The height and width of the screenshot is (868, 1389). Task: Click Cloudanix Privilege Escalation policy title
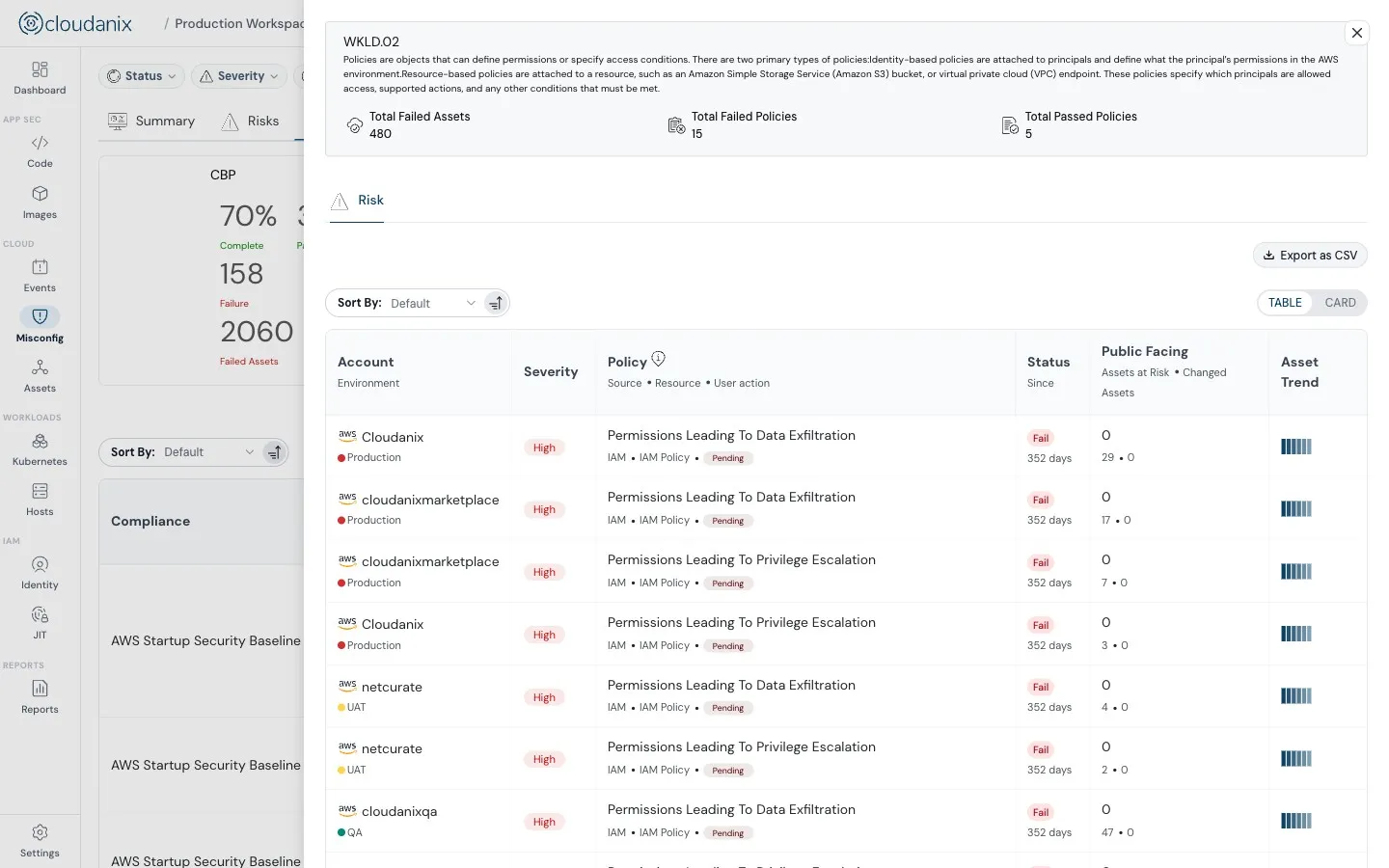click(x=742, y=623)
